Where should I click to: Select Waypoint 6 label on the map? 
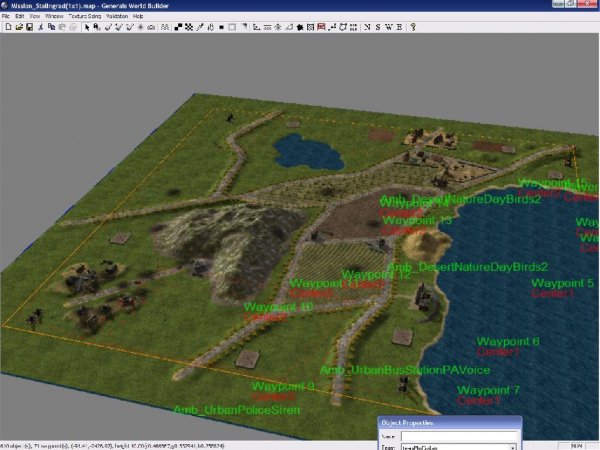coord(508,342)
